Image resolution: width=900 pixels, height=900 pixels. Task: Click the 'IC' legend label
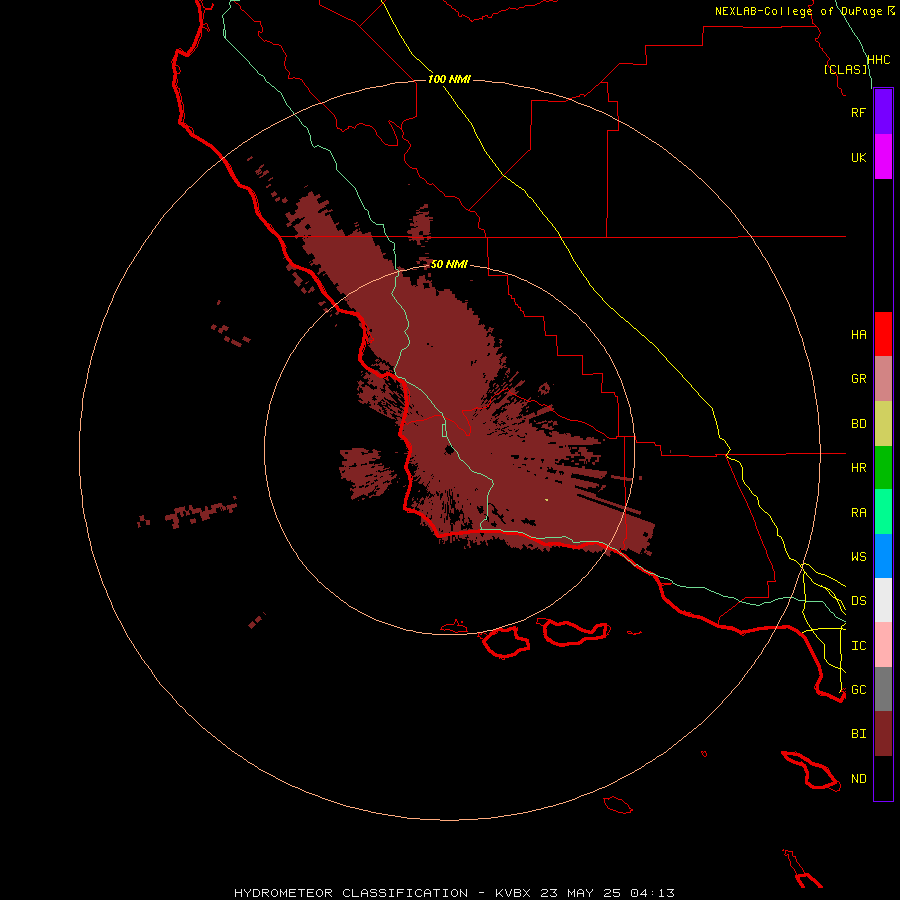[x=858, y=645]
